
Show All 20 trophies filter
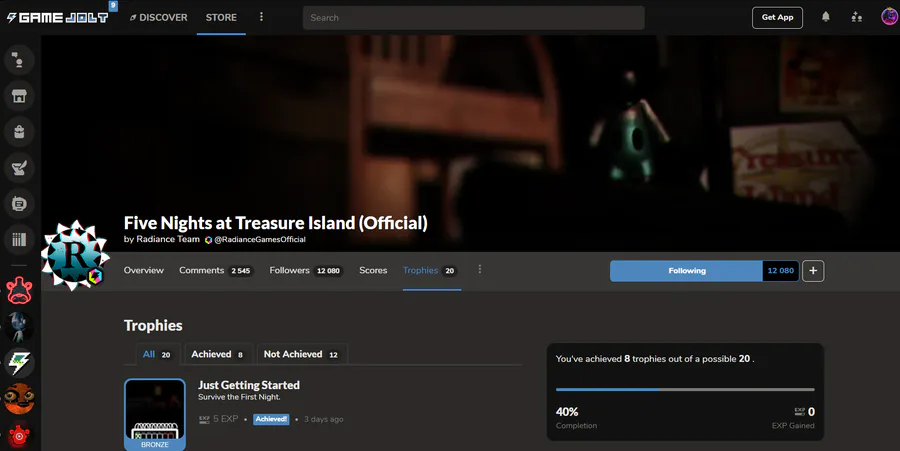157,354
